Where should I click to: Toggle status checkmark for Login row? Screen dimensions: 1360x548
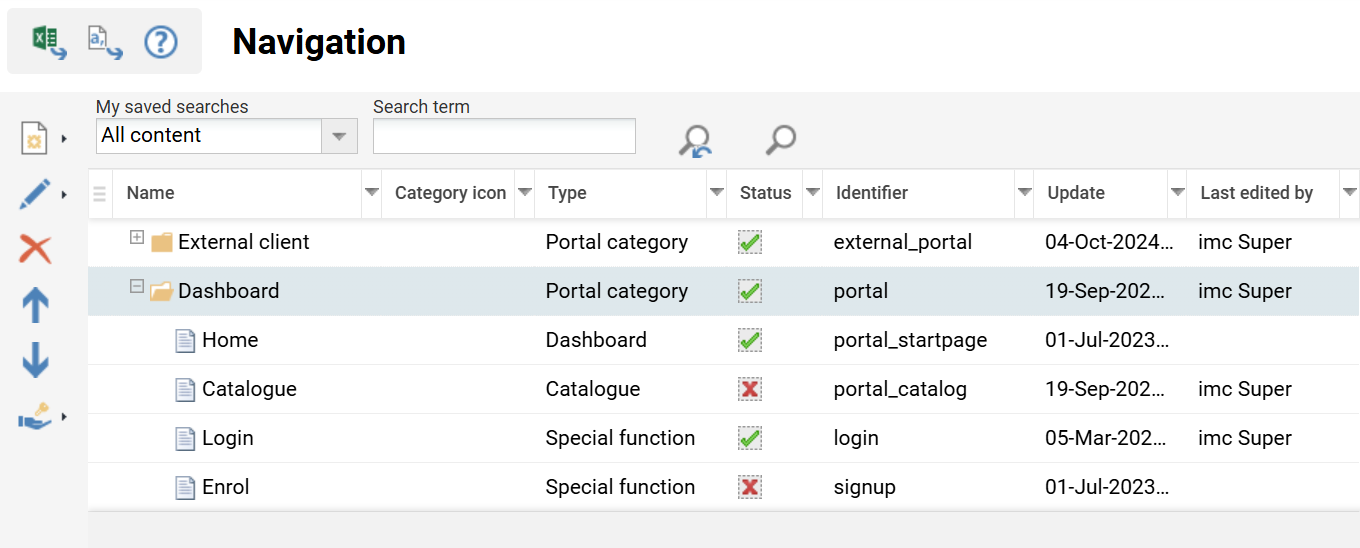point(750,438)
